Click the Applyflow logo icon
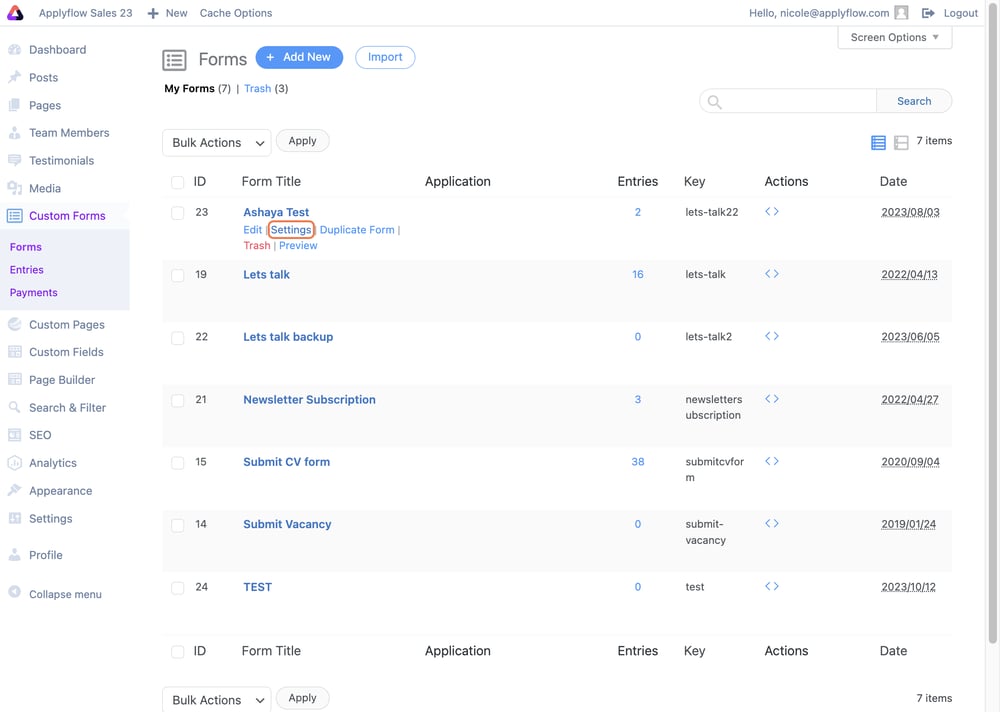Image resolution: width=1000 pixels, height=712 pixels. [15, 13]
